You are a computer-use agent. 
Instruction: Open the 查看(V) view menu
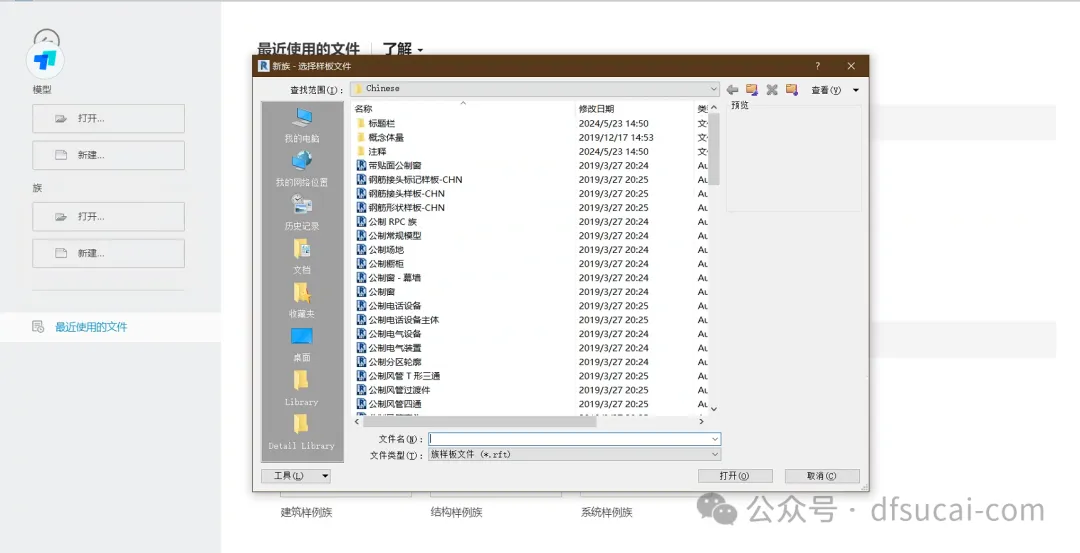point(826,90)
